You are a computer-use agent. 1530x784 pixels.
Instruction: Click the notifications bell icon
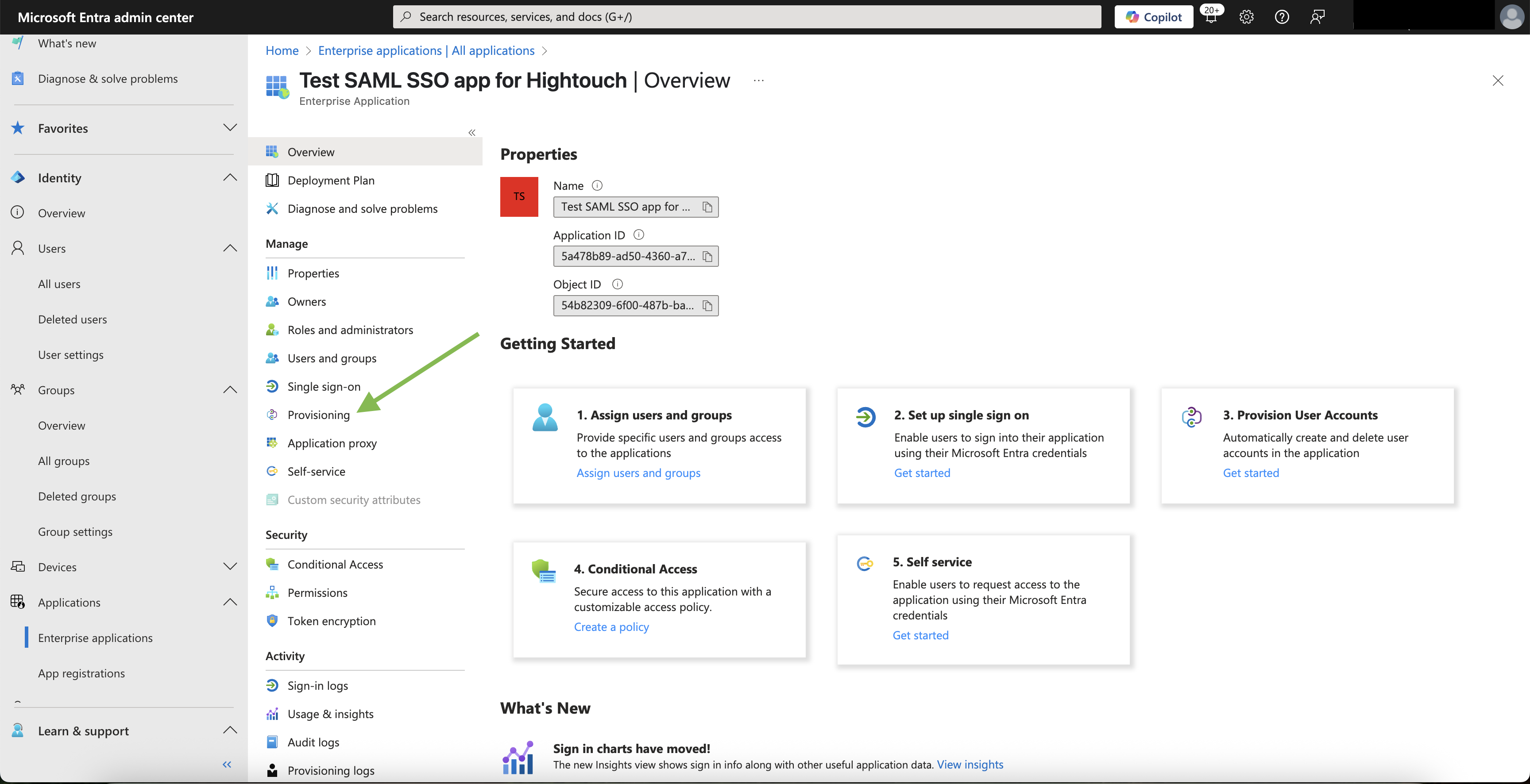[x=1210, y=17]
